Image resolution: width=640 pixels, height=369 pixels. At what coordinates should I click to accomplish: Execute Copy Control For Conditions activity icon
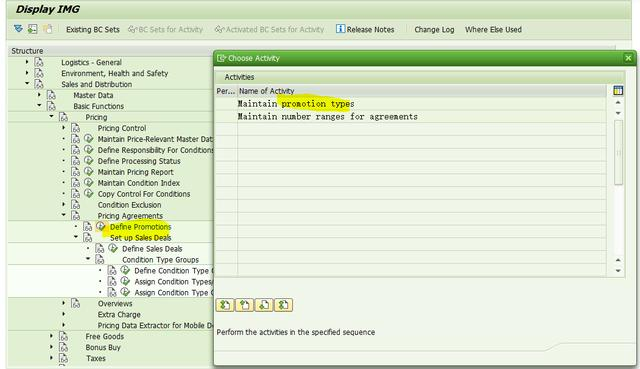coord(89,193)
